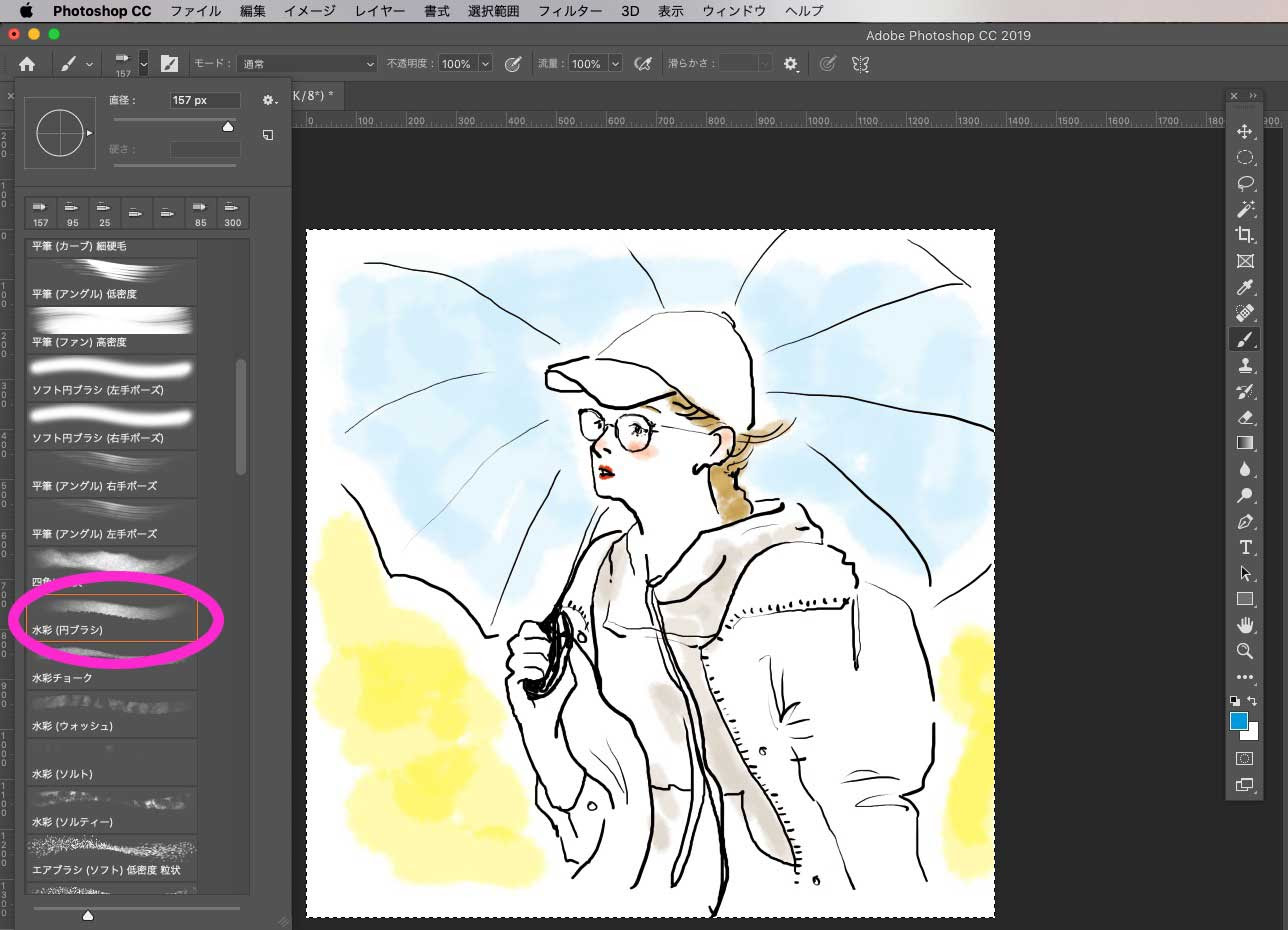Open the smoothing options gear icon
The width and height of the screenshot is (1288, 930).
click(791, 63)
